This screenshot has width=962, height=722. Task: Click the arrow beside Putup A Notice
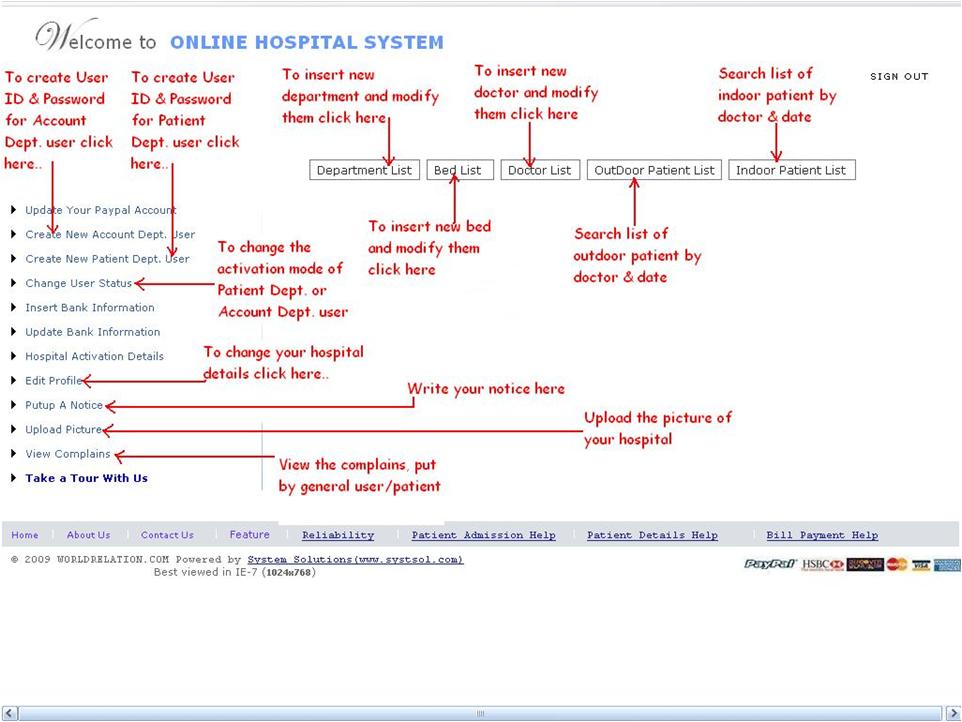click(x=13, y=405)
